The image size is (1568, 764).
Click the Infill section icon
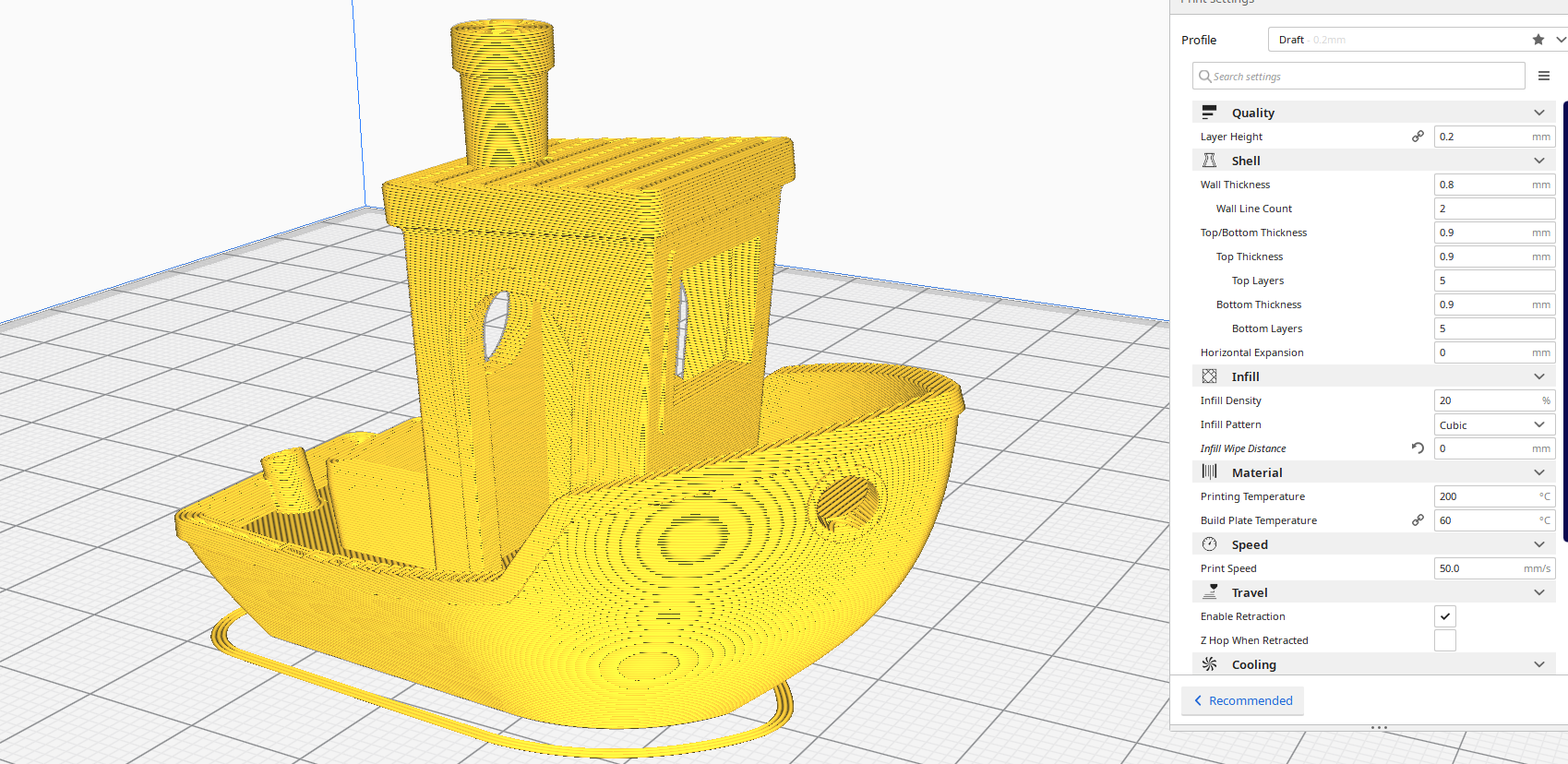[x=1209, y=376]
